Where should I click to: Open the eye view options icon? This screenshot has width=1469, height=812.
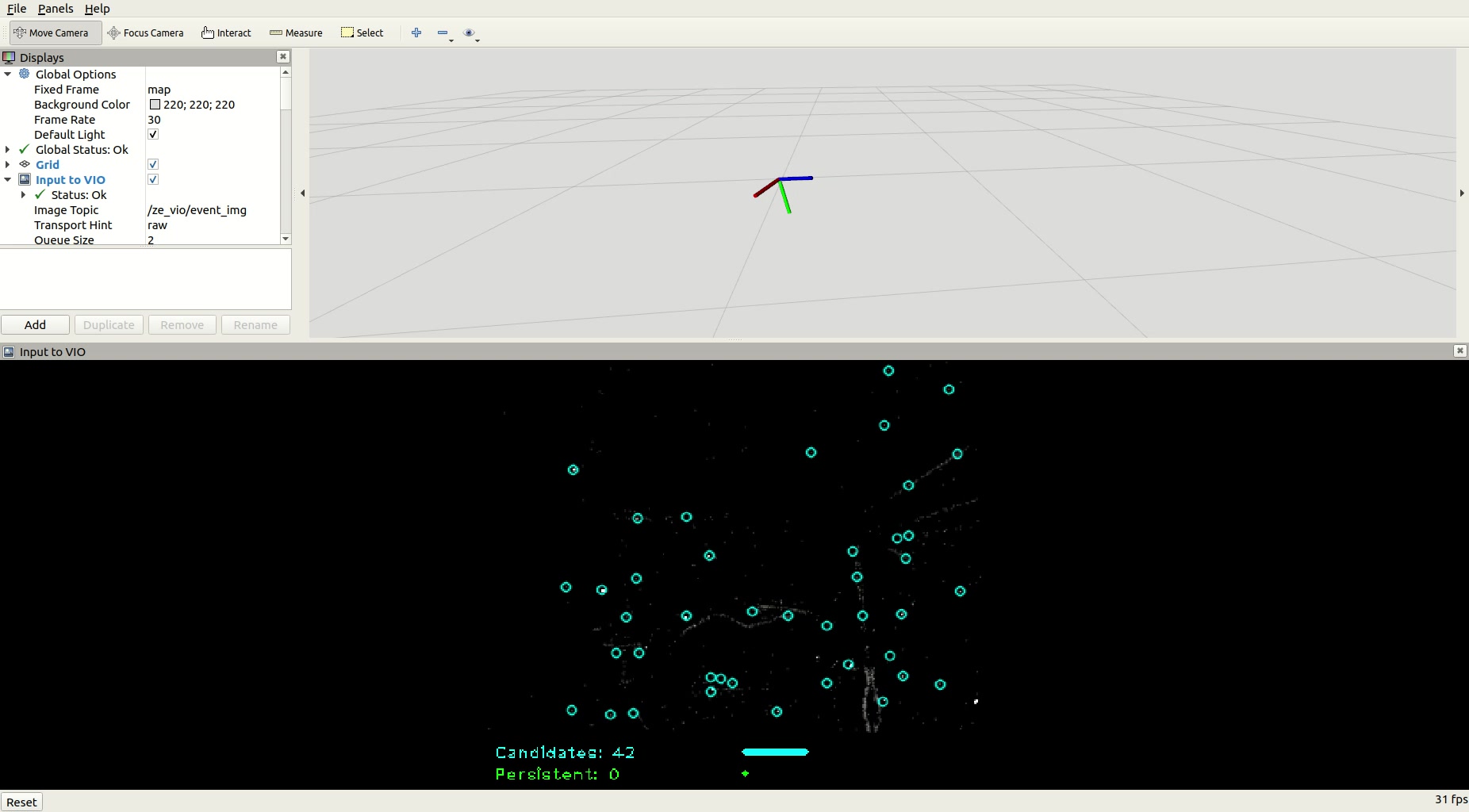click(x=469, y=33)
